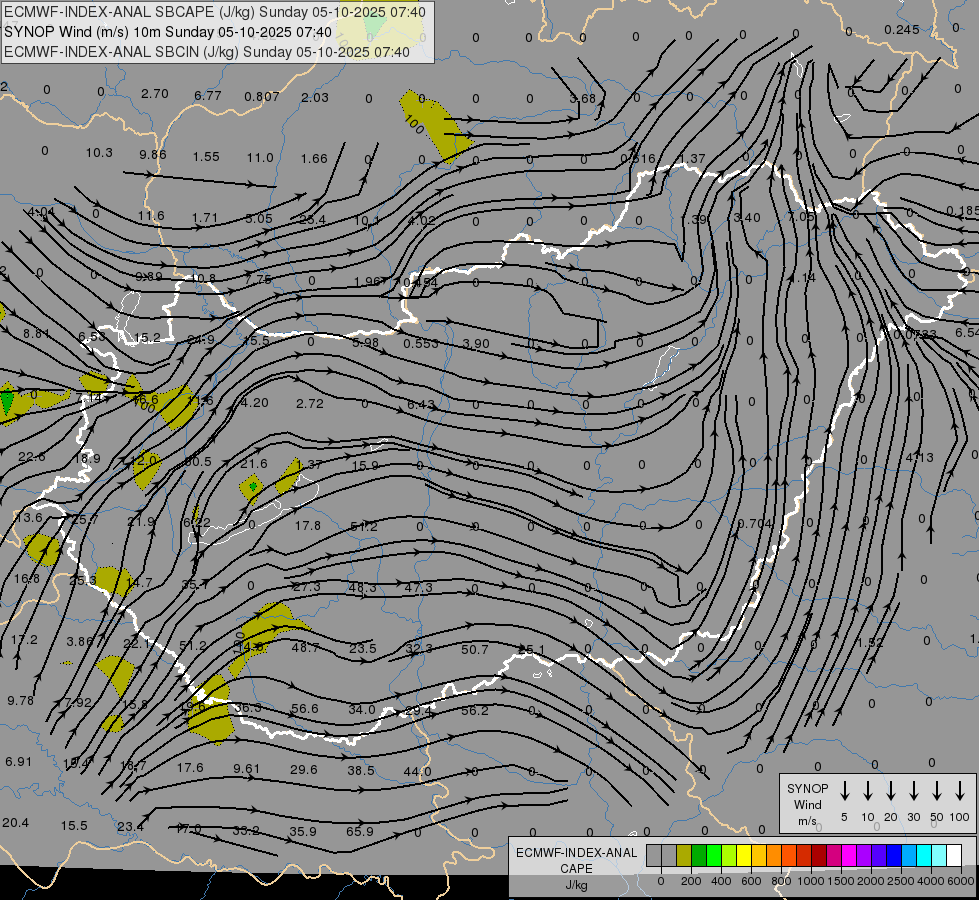The height and width of the screenshot is (900, 979).
Task: Click the first gray CAPE legend swatch
Action: (654, 855)
